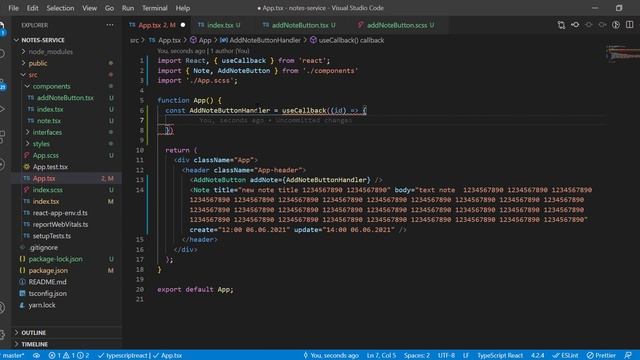This screenshot has width=640, height=360.
Task: Open package.json file
Action: (67, 271)
